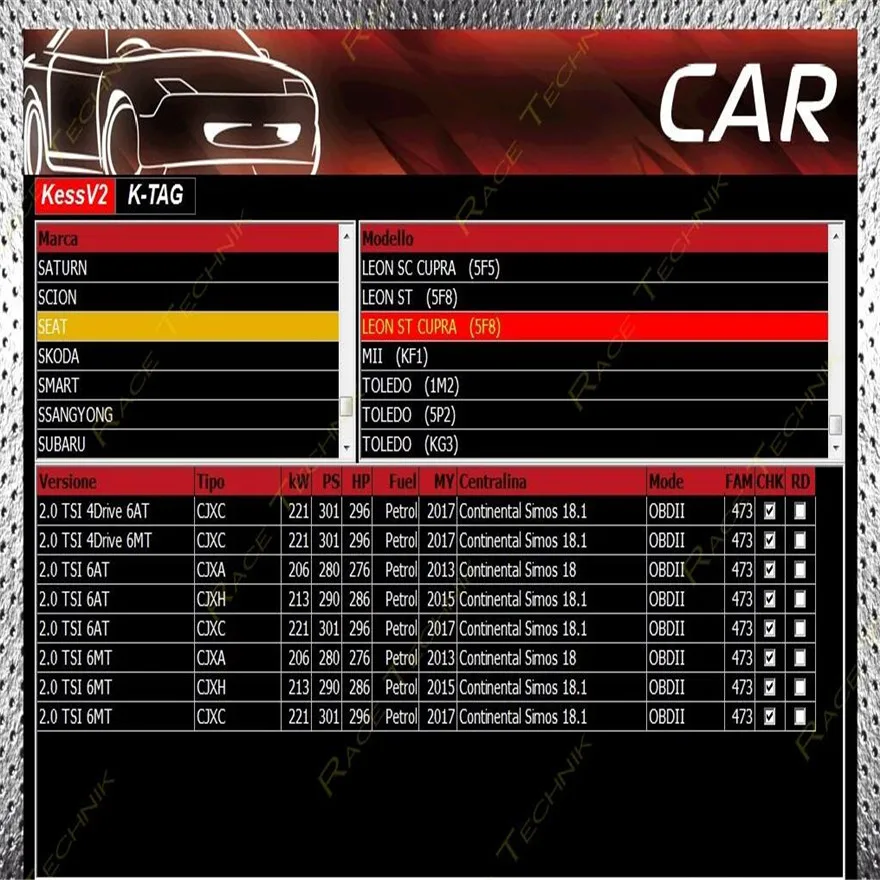Select MII (KF1) model

point(594,356)
